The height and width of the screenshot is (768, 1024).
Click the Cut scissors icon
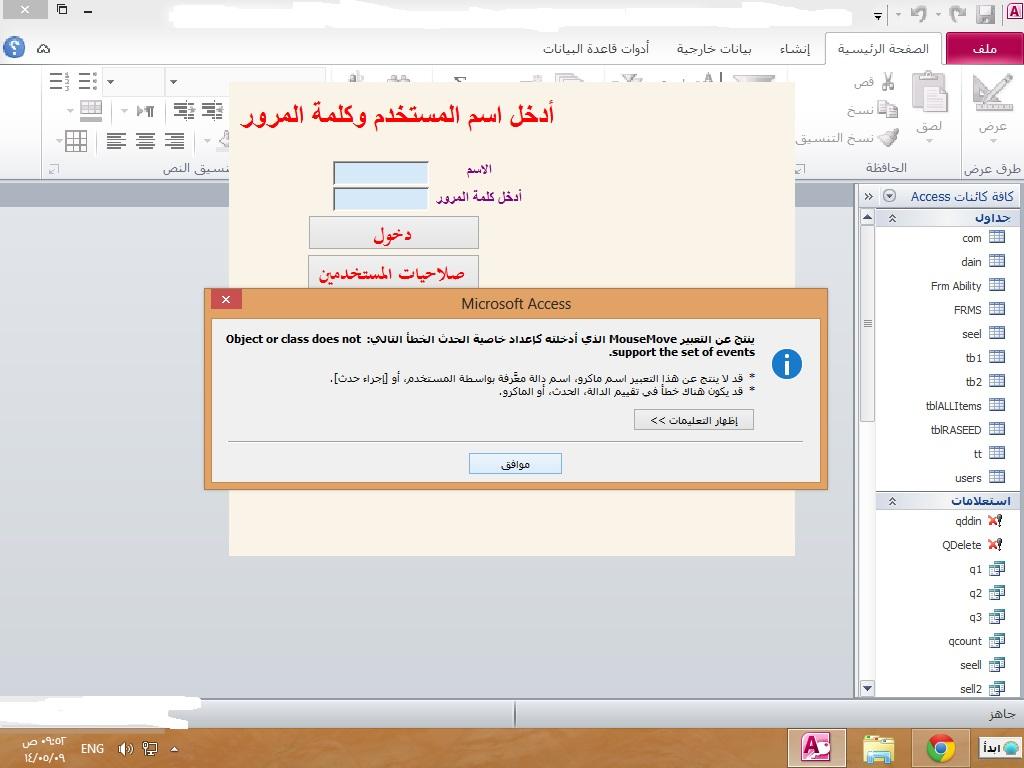[888, 82]
